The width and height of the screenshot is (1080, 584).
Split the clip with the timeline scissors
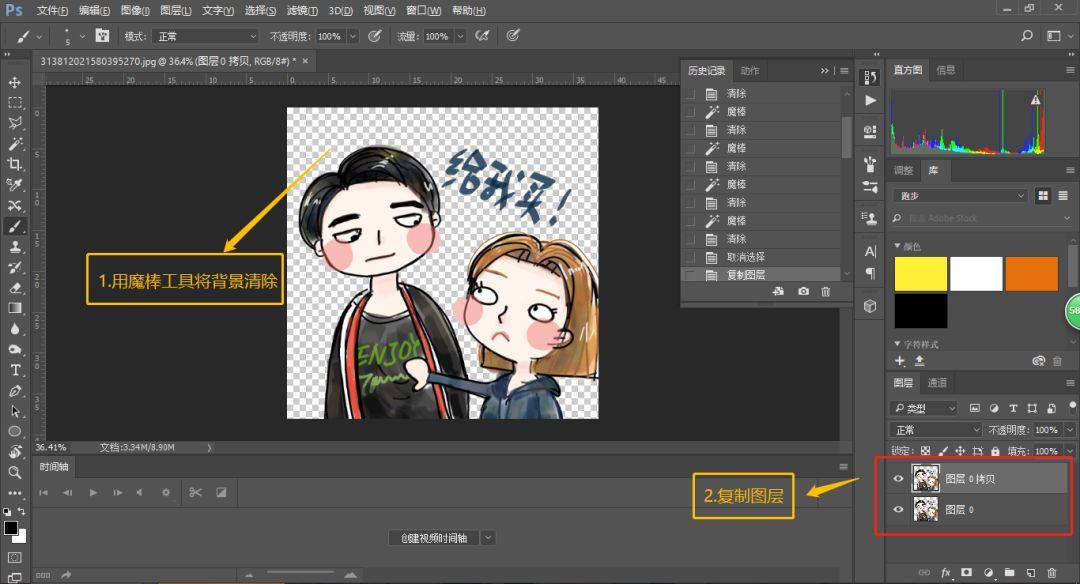tap(196, 492)
